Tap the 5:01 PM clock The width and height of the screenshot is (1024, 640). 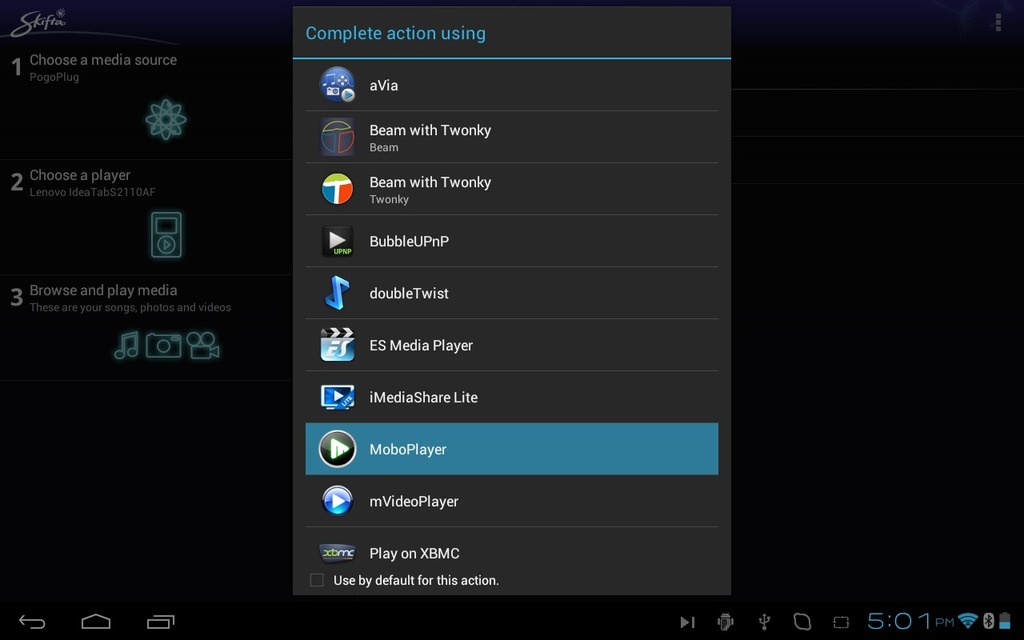coord(910,620)
